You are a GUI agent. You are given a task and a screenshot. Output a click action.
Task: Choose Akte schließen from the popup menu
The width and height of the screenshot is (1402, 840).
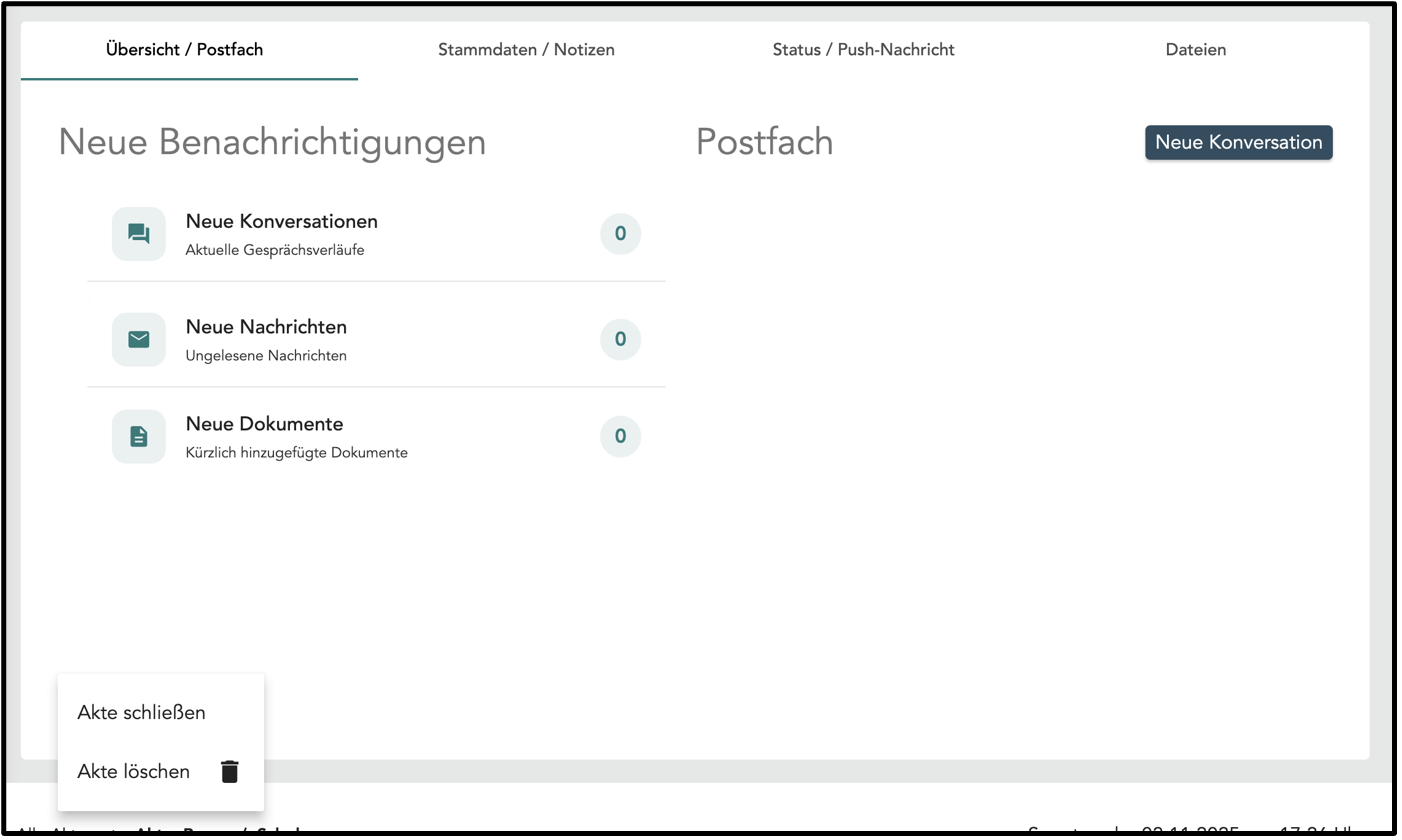pos(141,713)
